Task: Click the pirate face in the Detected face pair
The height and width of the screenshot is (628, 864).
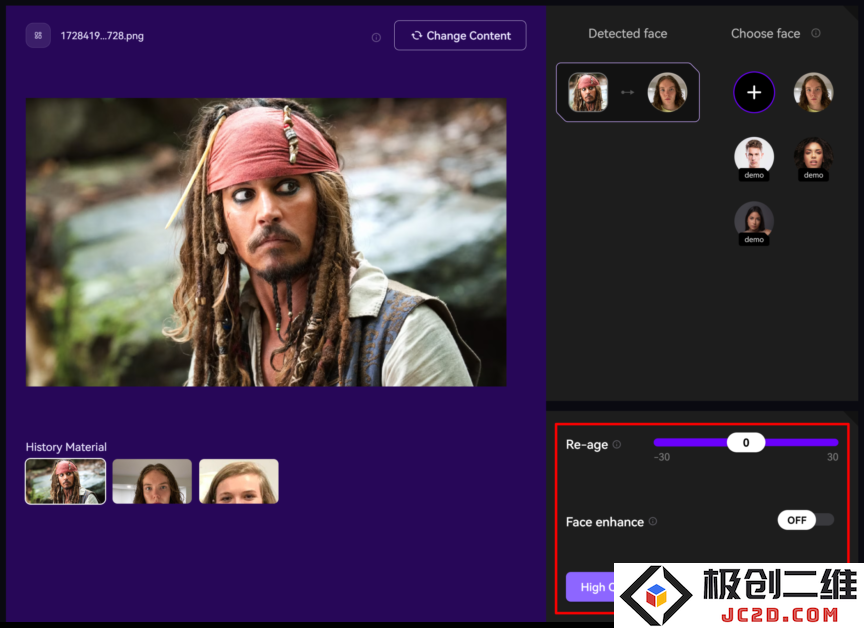Action: 588,92
